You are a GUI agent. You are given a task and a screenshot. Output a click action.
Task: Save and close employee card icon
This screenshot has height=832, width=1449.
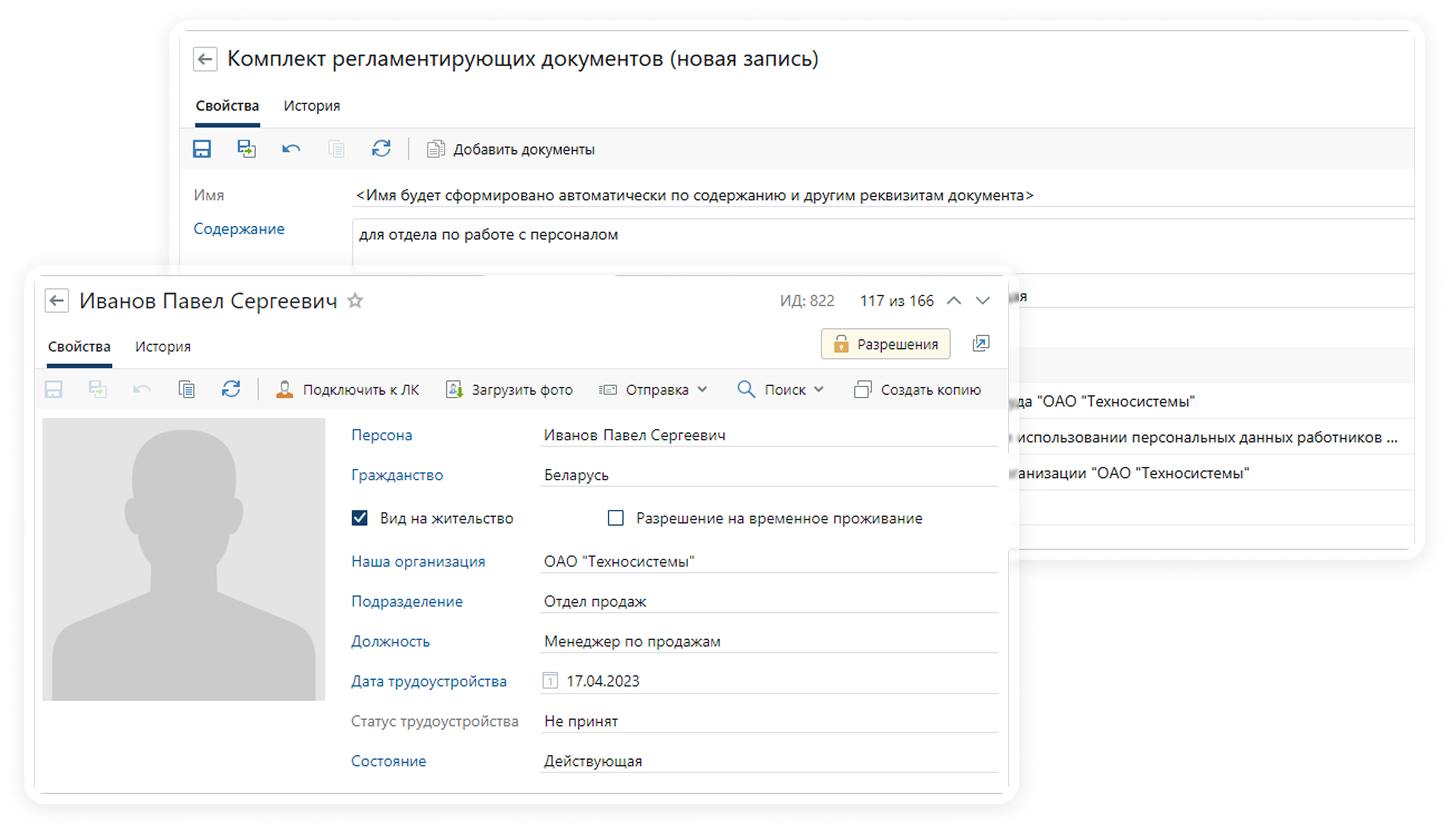pos(99,390)
